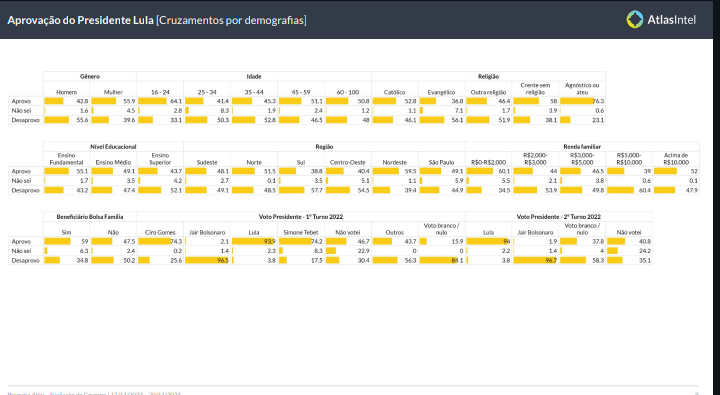Click the Gênero table header

tap(90, 76)
